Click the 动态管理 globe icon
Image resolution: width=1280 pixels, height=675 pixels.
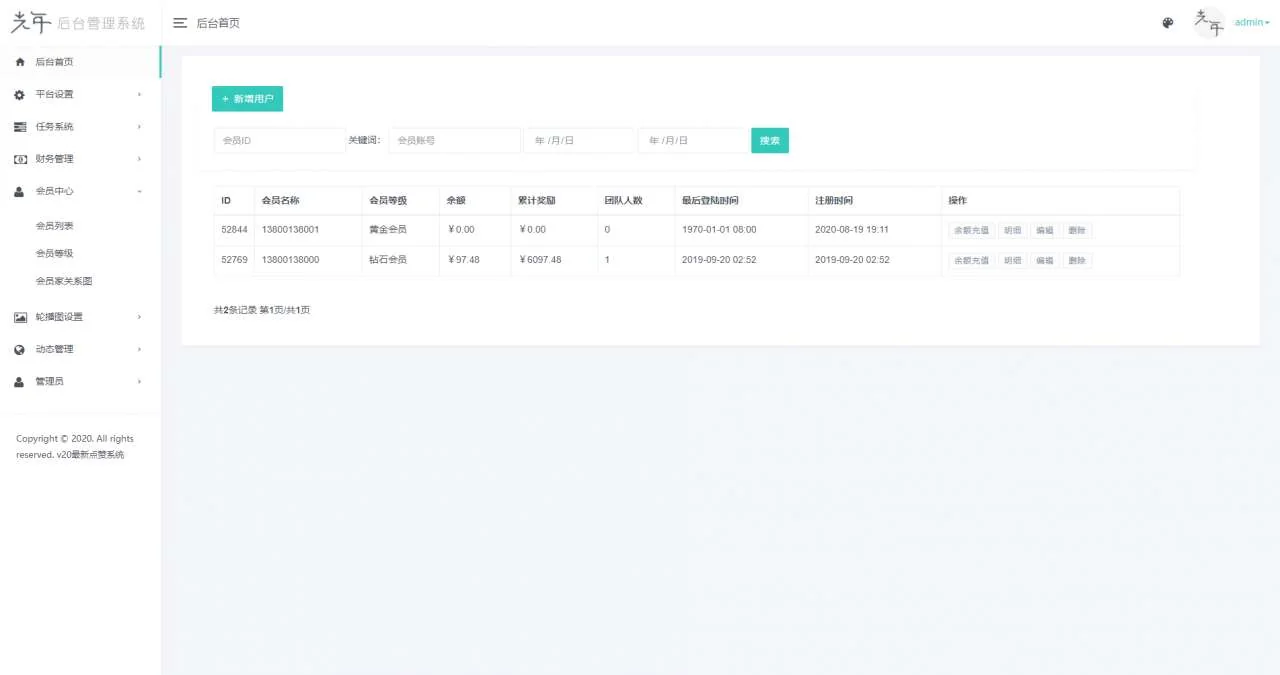(x=20, y=350)
